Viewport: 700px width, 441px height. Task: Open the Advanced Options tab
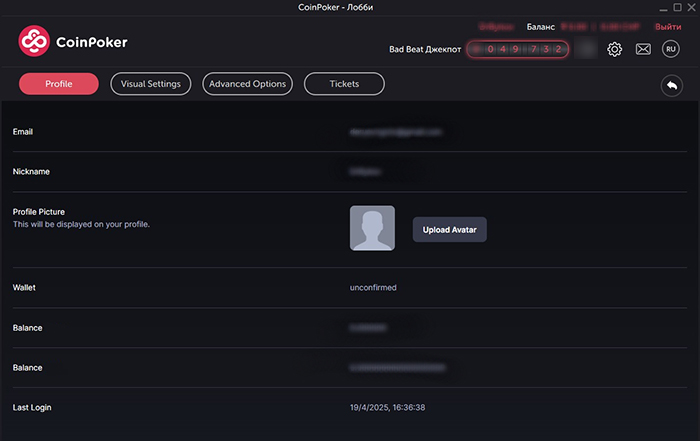[247, 84]
